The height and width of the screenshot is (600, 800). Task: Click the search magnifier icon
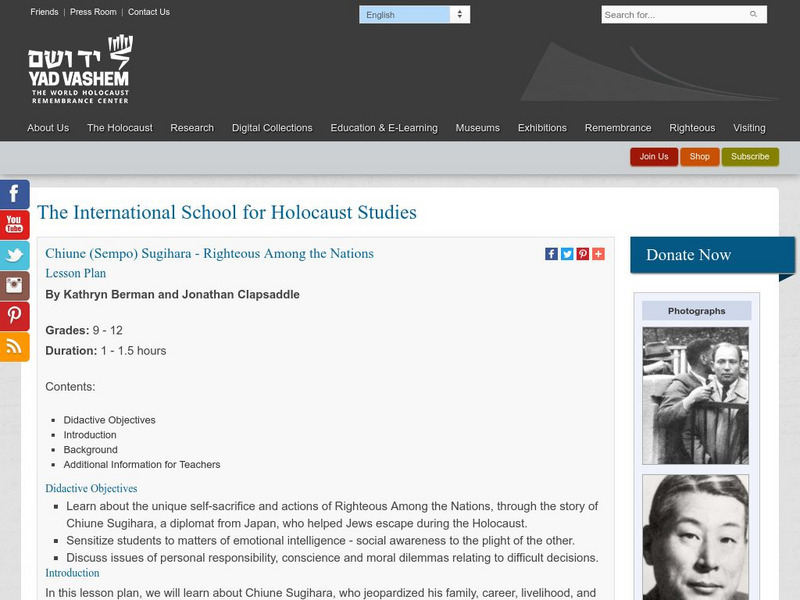coord(753,14)
